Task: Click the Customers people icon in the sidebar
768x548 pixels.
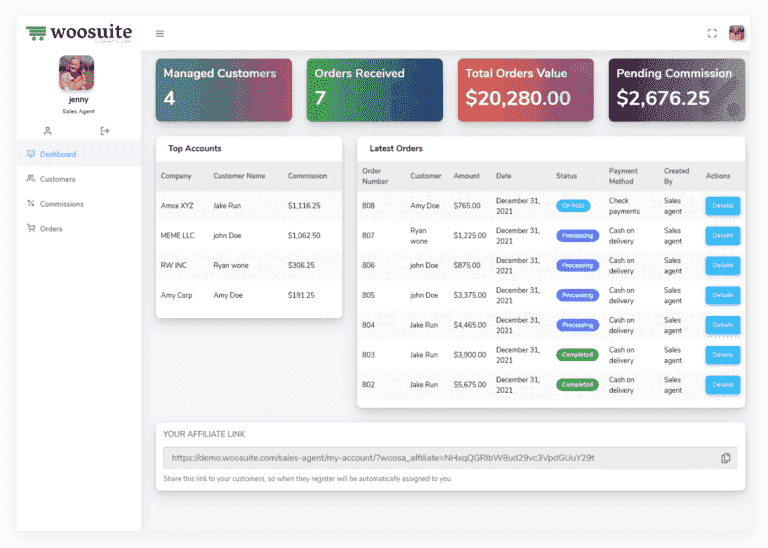Action: click(x=31, y=179)
